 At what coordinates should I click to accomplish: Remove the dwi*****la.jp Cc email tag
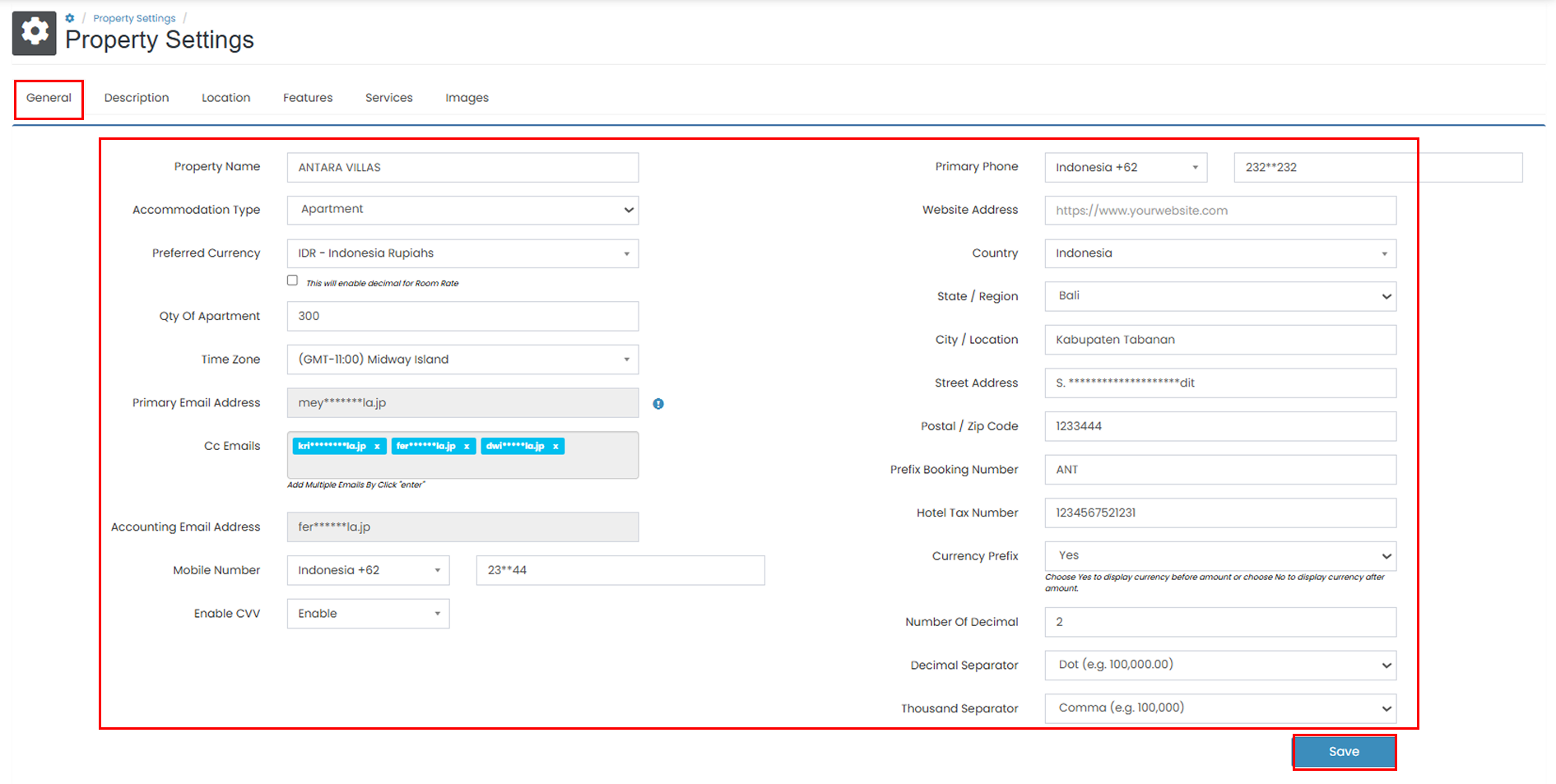(556, 446)
